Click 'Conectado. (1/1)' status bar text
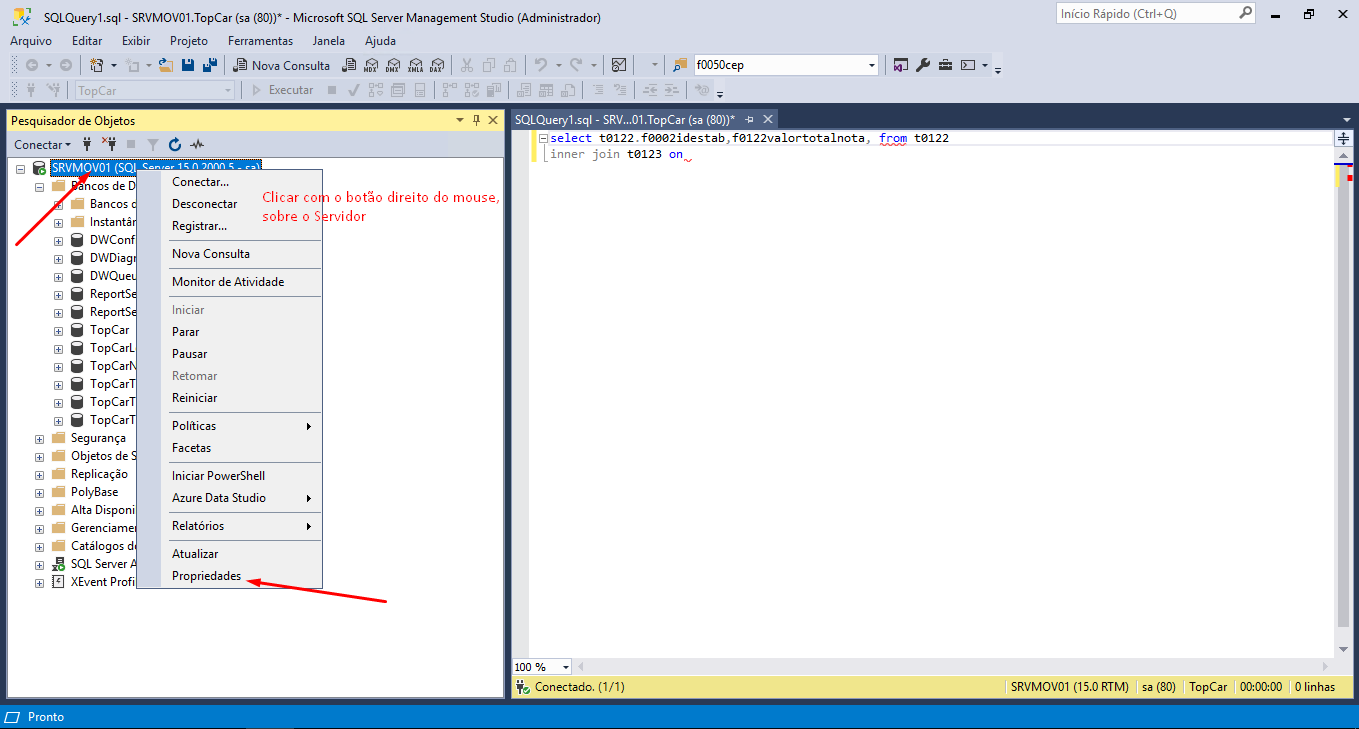Viewport: 1359px width, 729px height. [579, 687]
